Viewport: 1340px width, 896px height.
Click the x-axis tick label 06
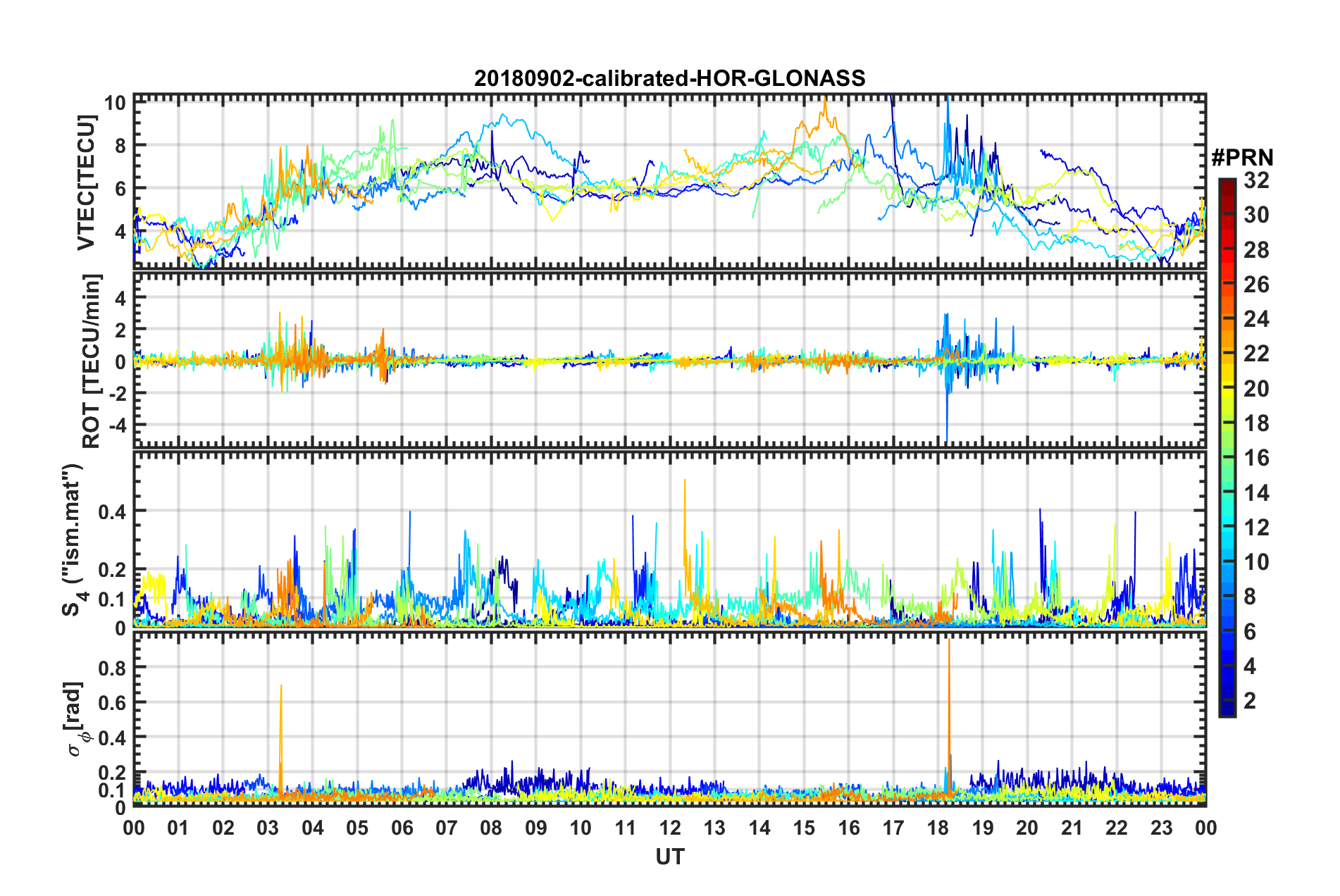[402, 828]
